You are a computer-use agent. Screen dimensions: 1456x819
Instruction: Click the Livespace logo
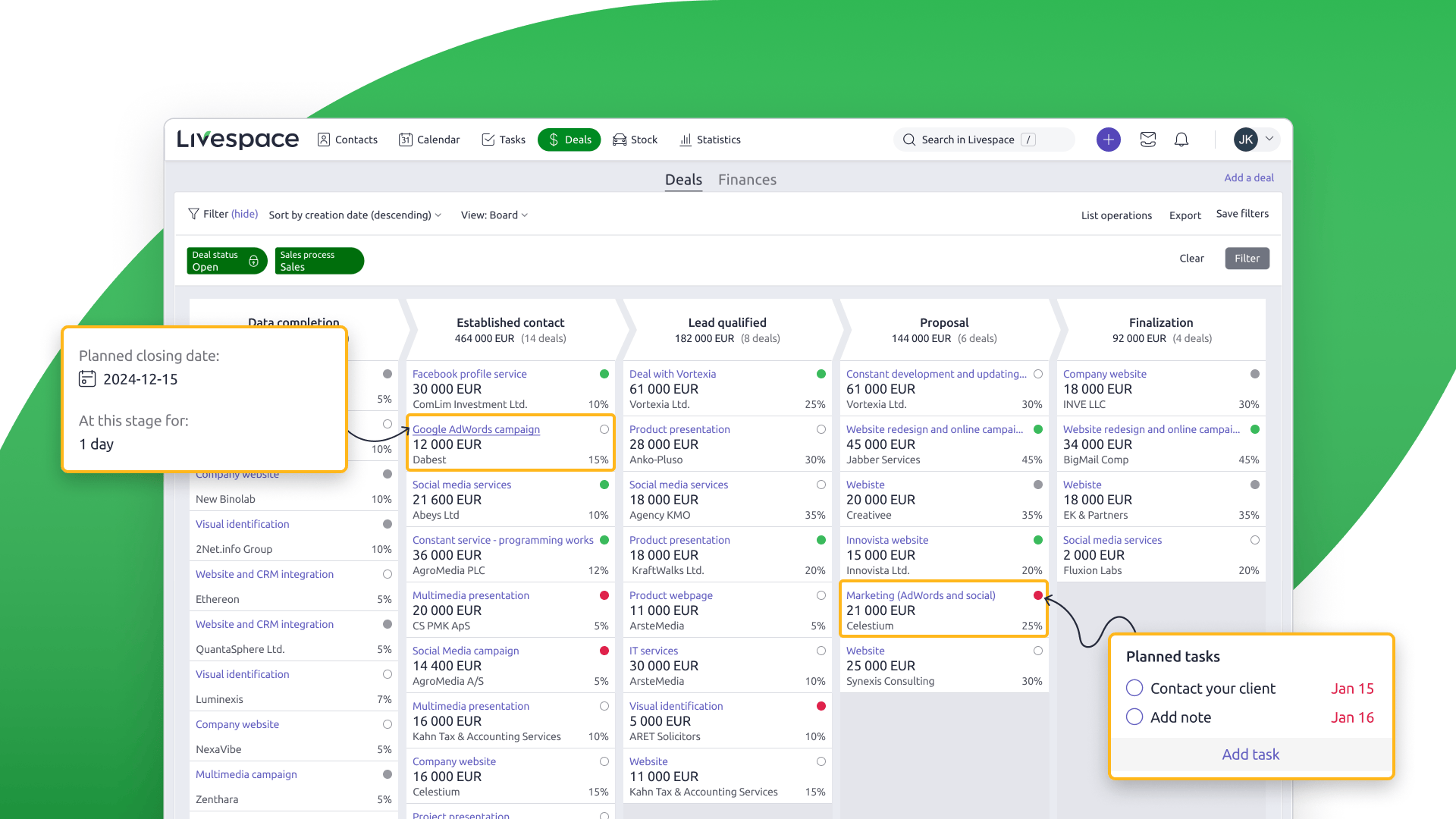click(237, 140)
